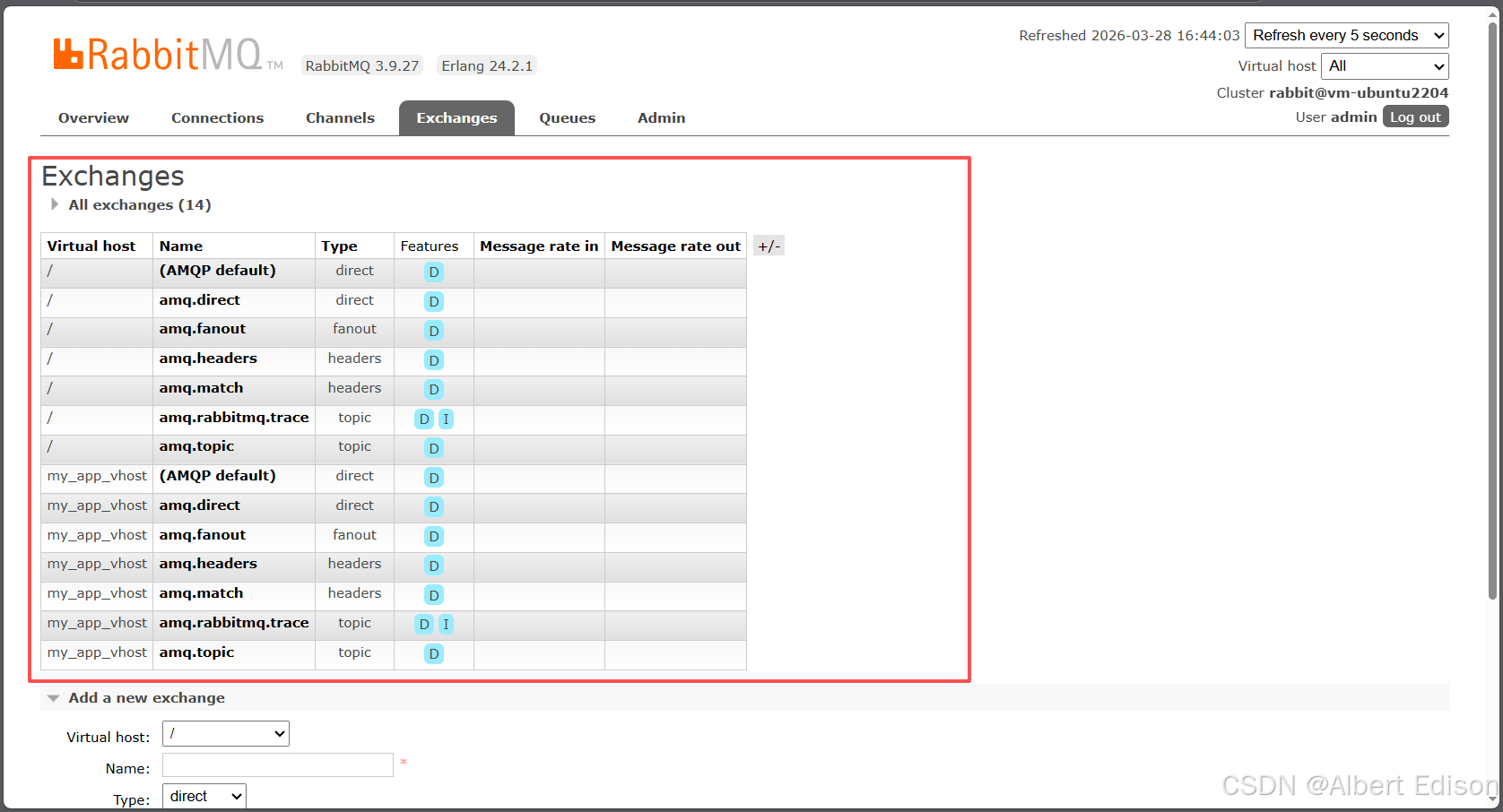Open my_app_vhost amq.rabbitmq.trace exchange
1503x812 pixels.
tap(234, 623)
